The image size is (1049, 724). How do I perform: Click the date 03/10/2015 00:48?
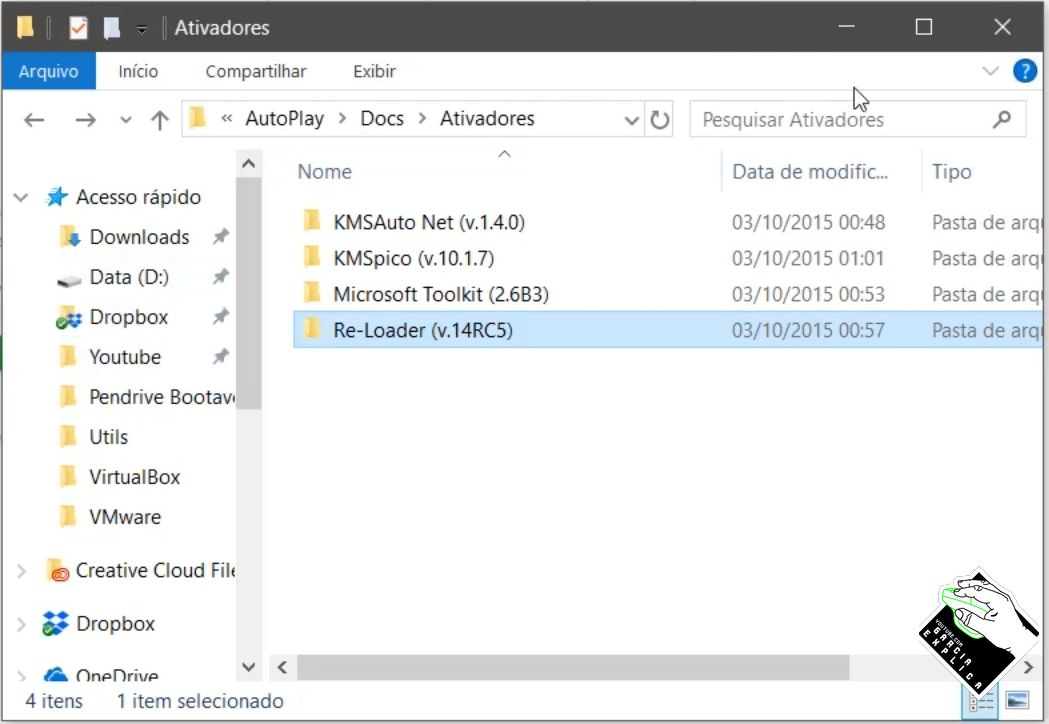(808, 222)
